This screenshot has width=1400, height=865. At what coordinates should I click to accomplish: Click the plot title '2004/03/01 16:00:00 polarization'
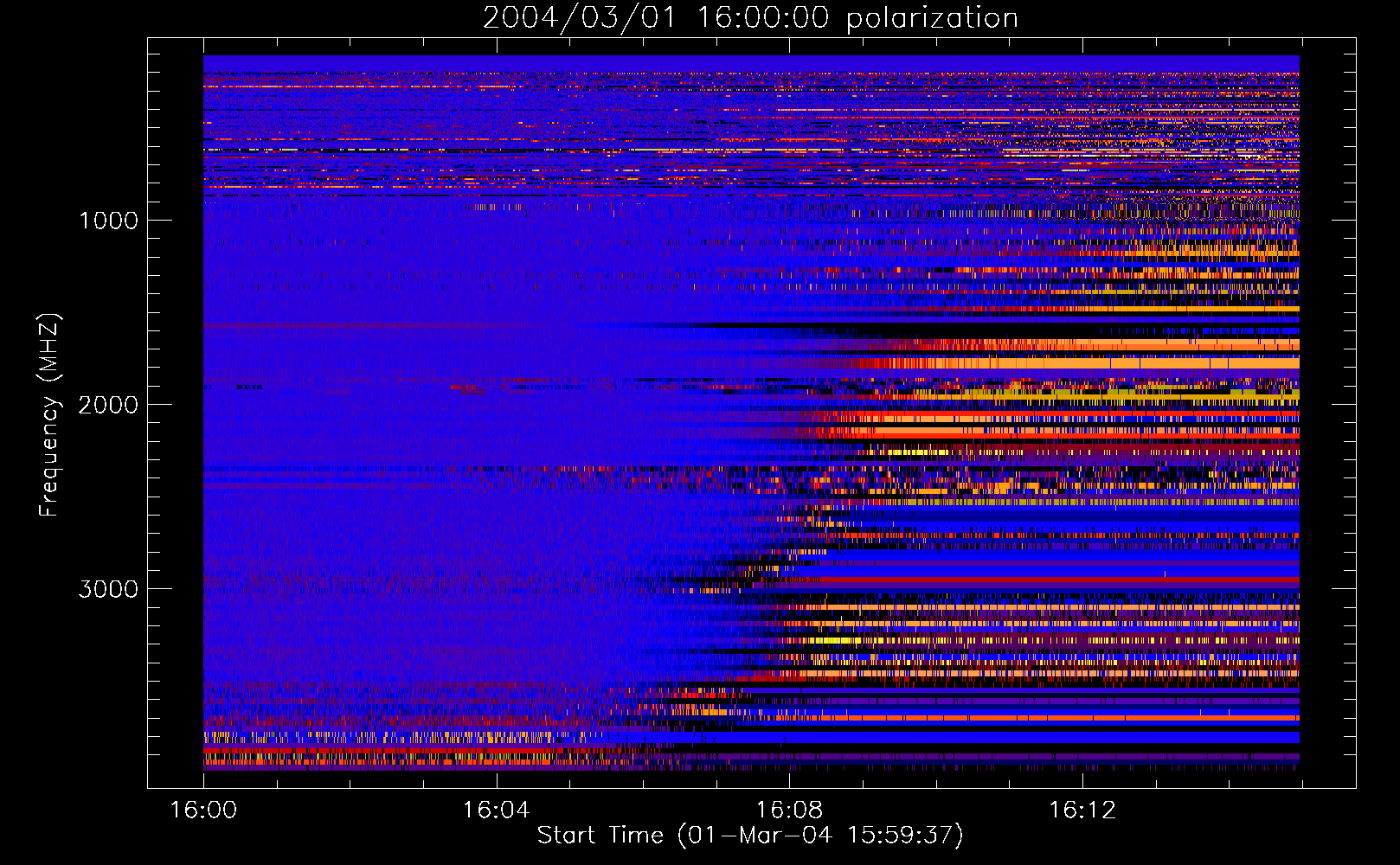[750, 17]
